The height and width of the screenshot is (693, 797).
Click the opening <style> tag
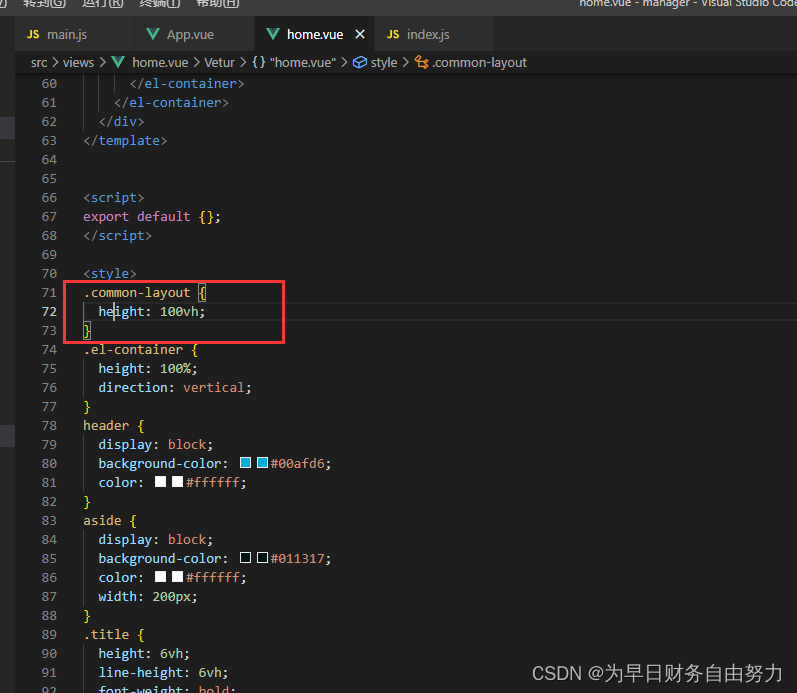[110, 274]
